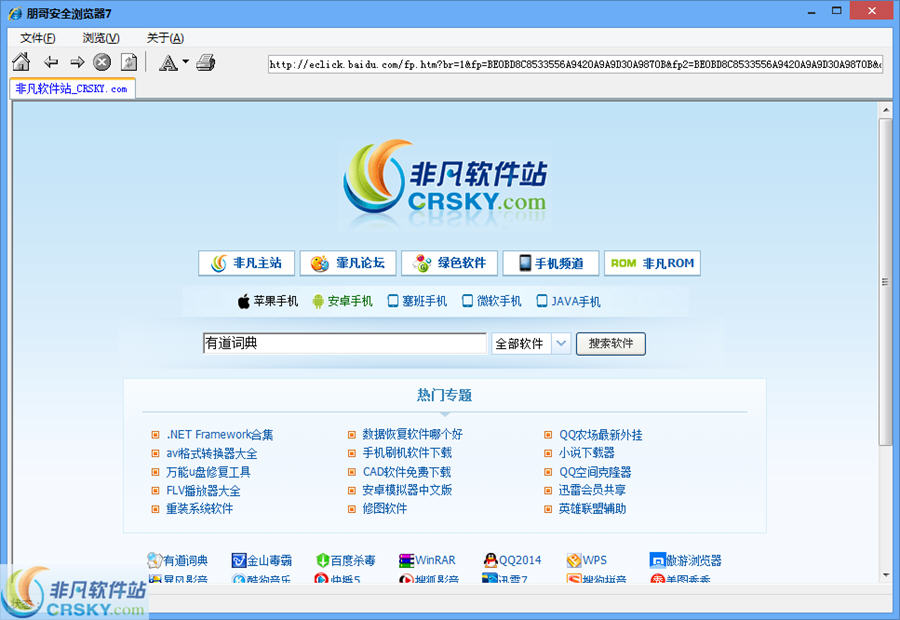Select the JAVA手机 link
The height and width of the screenshot is (620, 900).
coord(568,301)
